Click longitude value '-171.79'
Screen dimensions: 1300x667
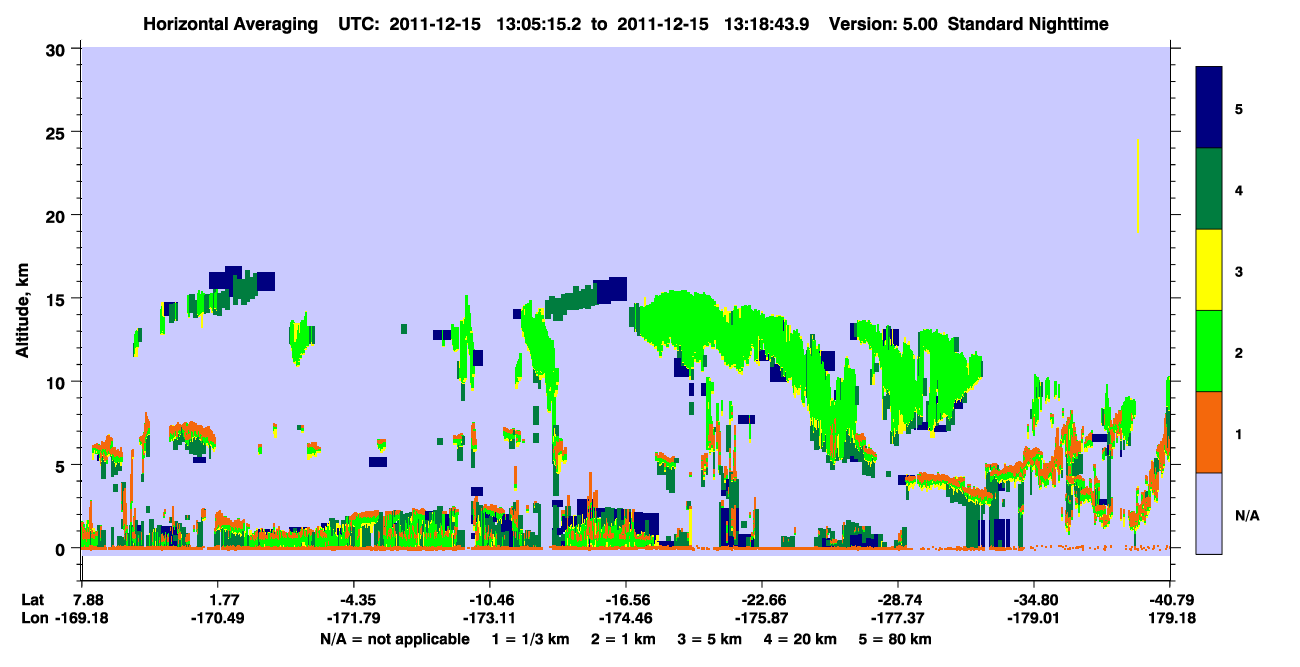353,618
